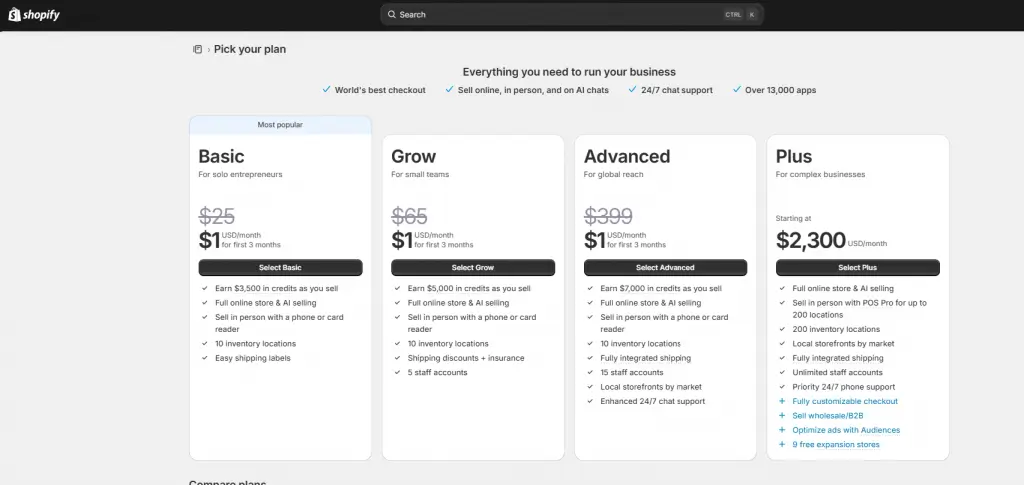Image resolution: width=1024 pixels, height=485 pixels.
Task: Click For solo entrepreneurs subtitle
Action: pos(240,174)
